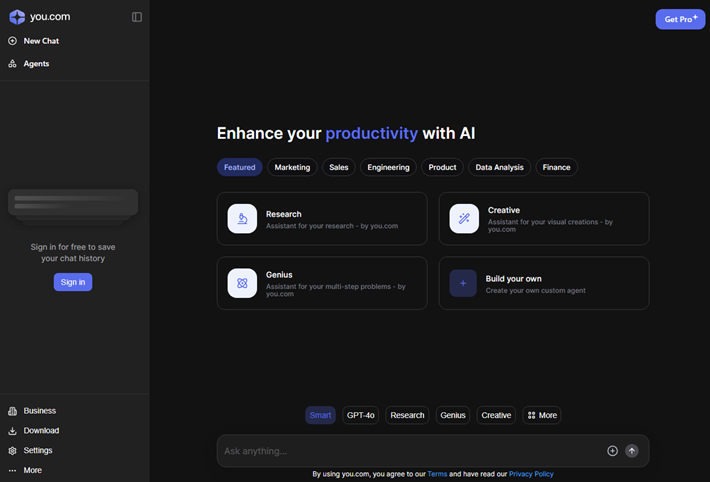
Task: Select the Finance category tab
Action: coord(556,167)
